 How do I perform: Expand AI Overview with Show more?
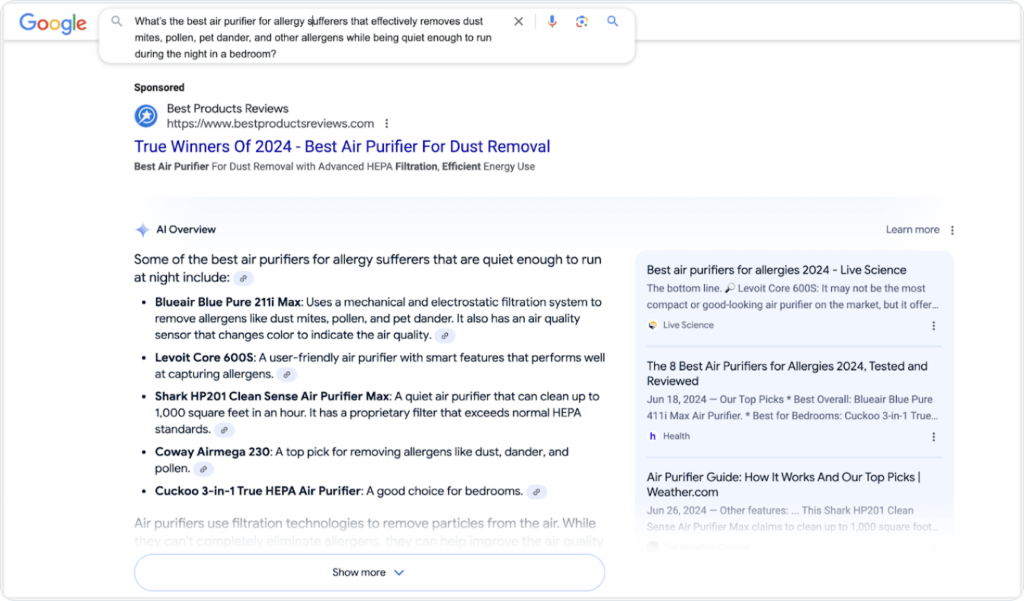click(369, 572)
